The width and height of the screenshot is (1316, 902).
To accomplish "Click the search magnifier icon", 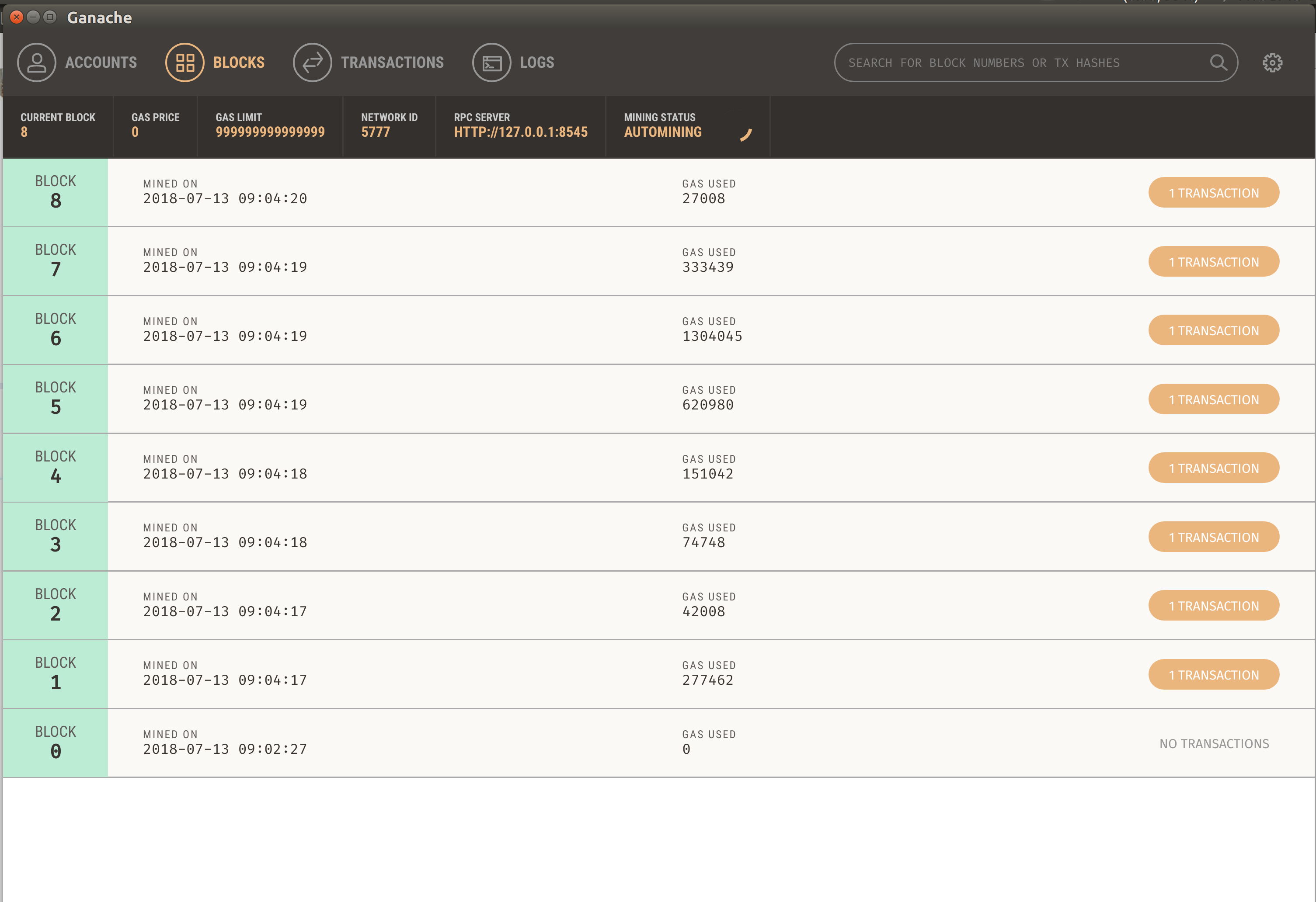I will pos(1219,62).
